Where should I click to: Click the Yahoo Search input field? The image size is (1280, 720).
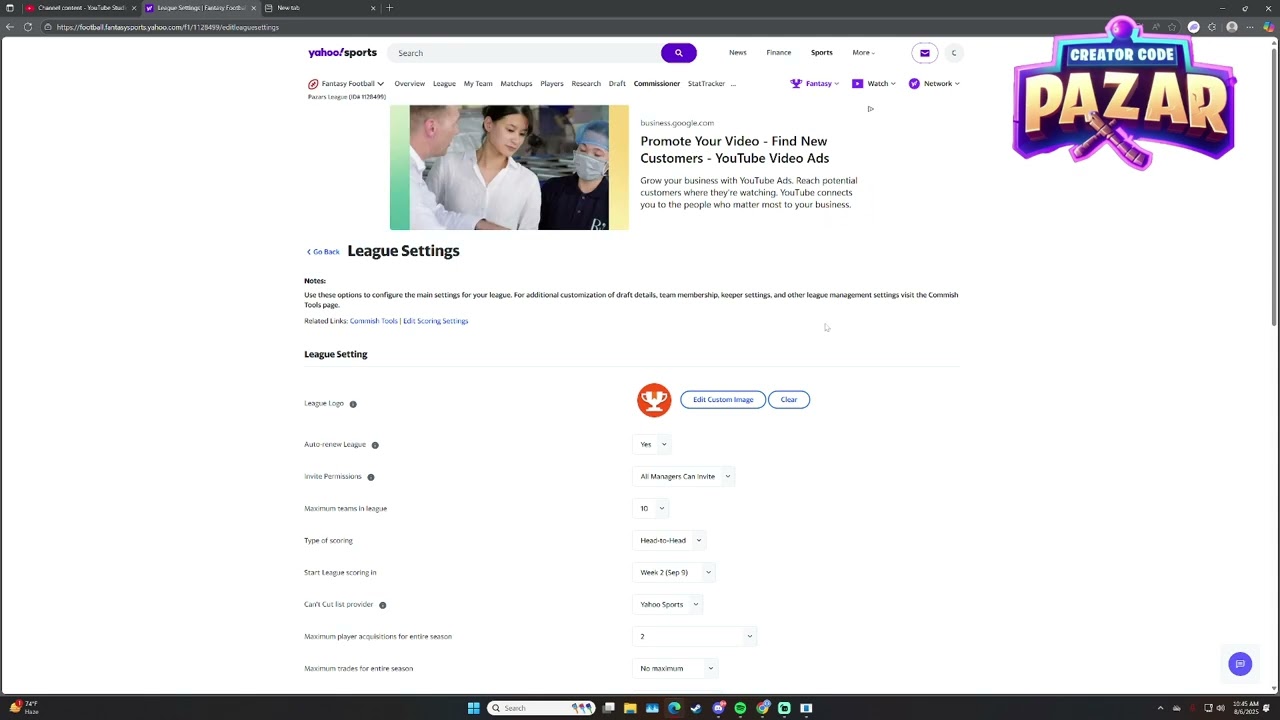click(525, 53)
